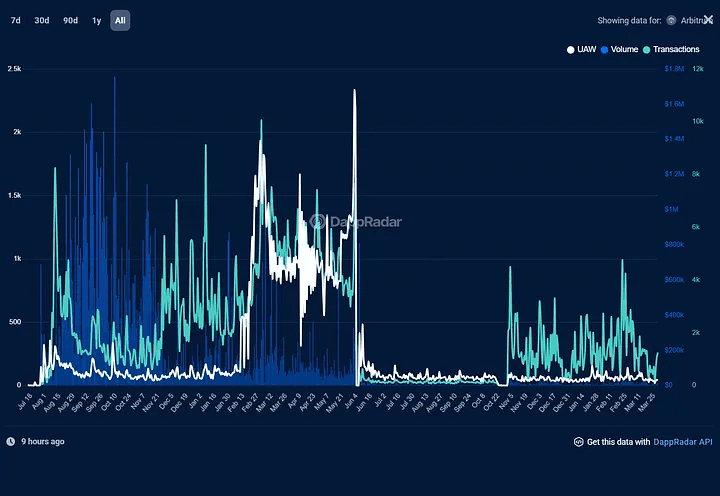Click the 6k transactions axis label
The height and width of the screenshot is (496, 720).
tap(696, 227)
